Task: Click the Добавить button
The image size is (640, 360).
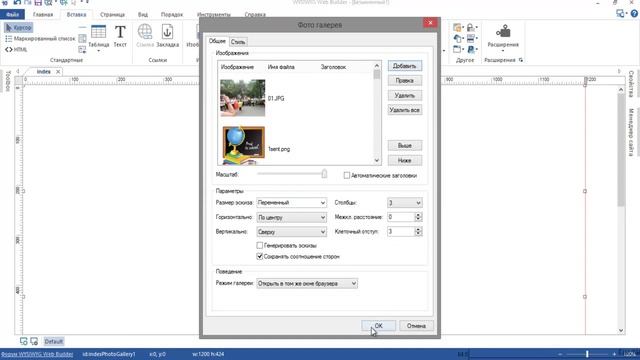Action: (404, 66)
